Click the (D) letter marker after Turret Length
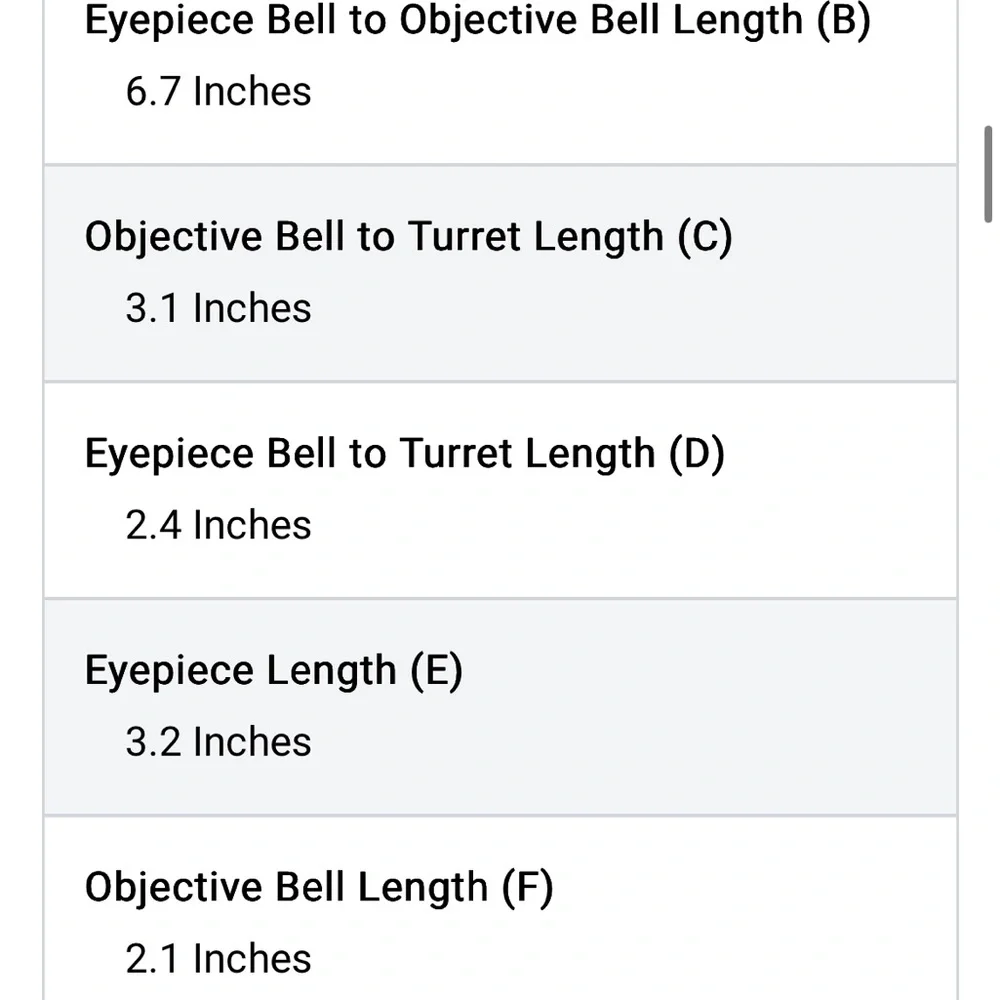 (696, 453)
